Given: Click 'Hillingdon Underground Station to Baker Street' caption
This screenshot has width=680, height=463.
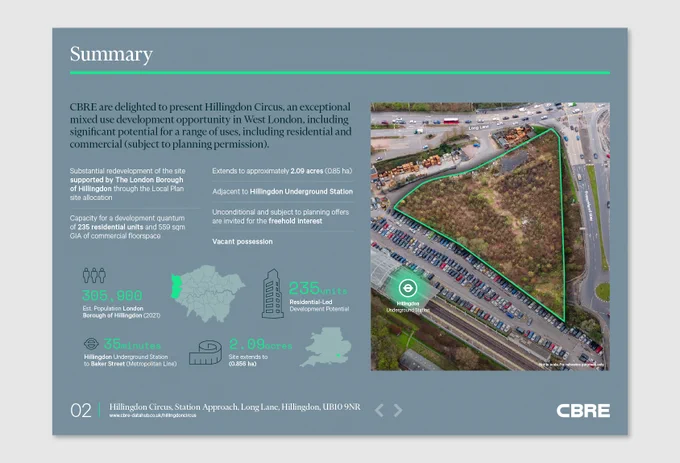Looking at the screenshot, I should click(130, 360).
